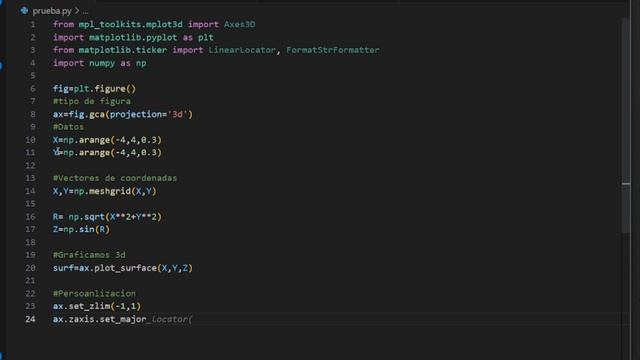Image resolution: width=640 pixels, height=360 pixels.
Task: Click the minimap position marker near scrollbar
Action: 626,184
